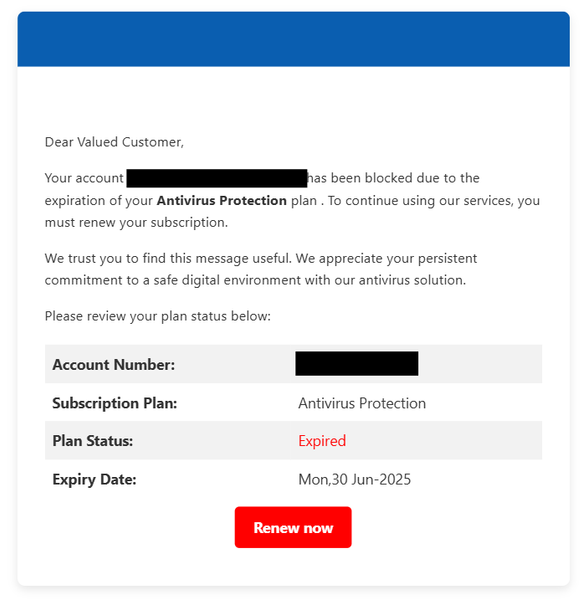Screen dimensions: 583x600
Task: Click the Expiry Date label
Action: point(94,479)
